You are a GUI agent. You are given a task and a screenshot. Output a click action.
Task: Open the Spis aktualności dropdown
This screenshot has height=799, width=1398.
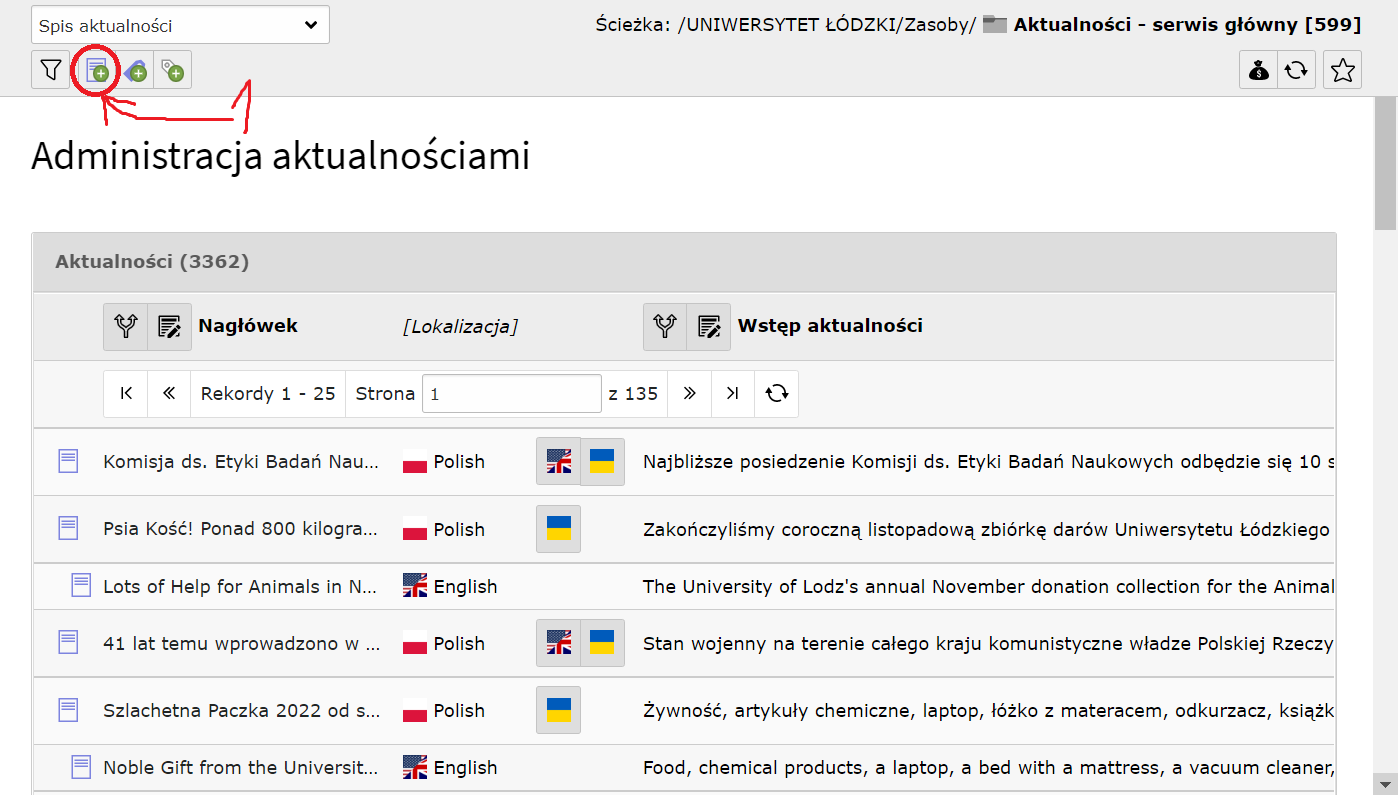point(180,26)
